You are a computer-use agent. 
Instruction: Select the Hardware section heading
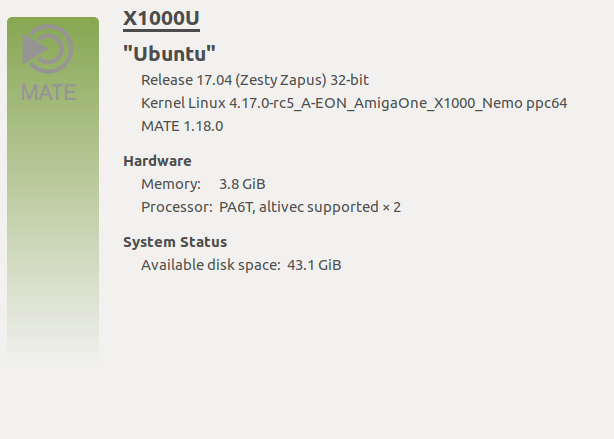coord(157,160)
